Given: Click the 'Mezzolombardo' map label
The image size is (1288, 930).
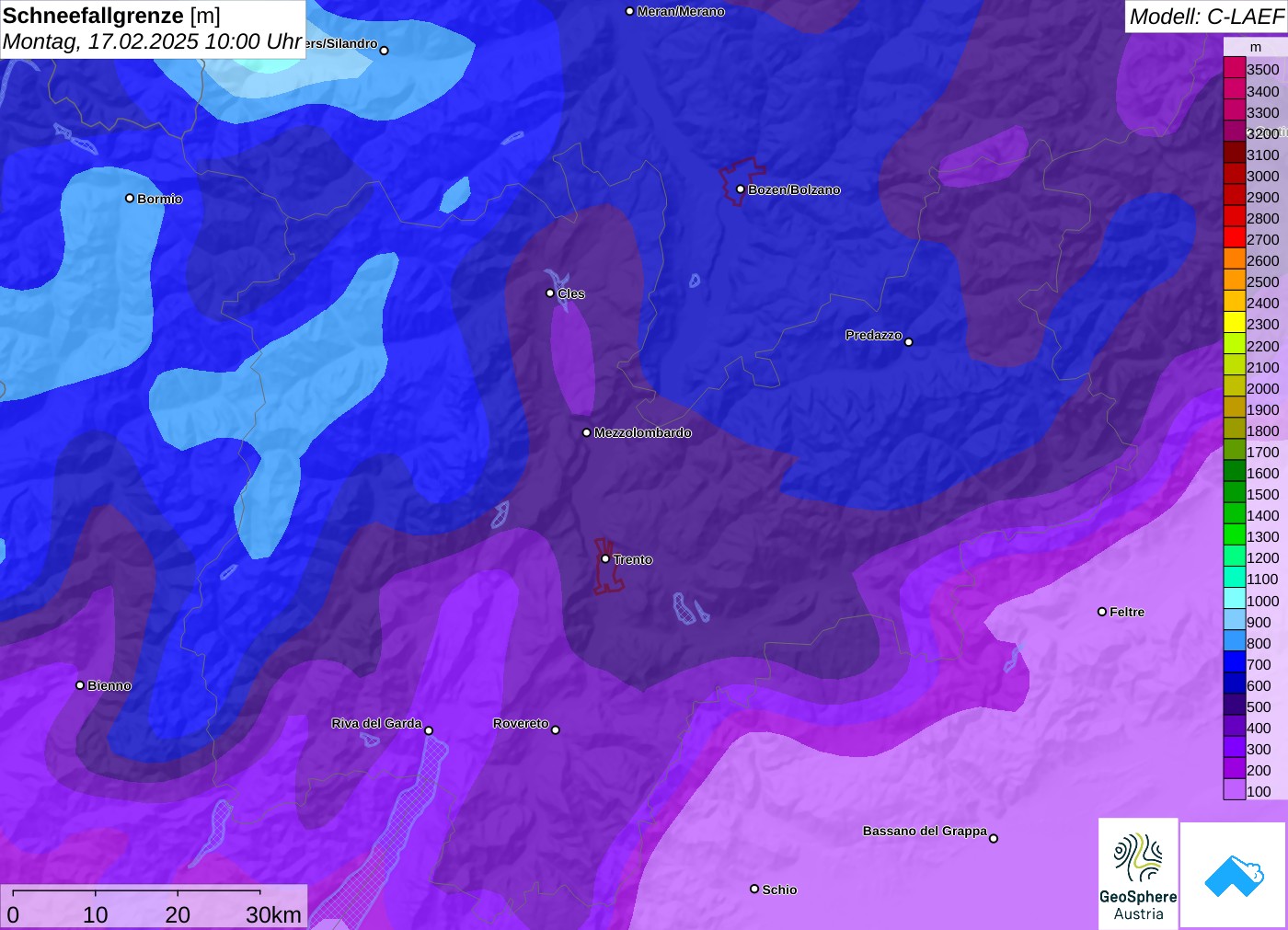Looking at the screenshot, I should click(x=642, y=432).
